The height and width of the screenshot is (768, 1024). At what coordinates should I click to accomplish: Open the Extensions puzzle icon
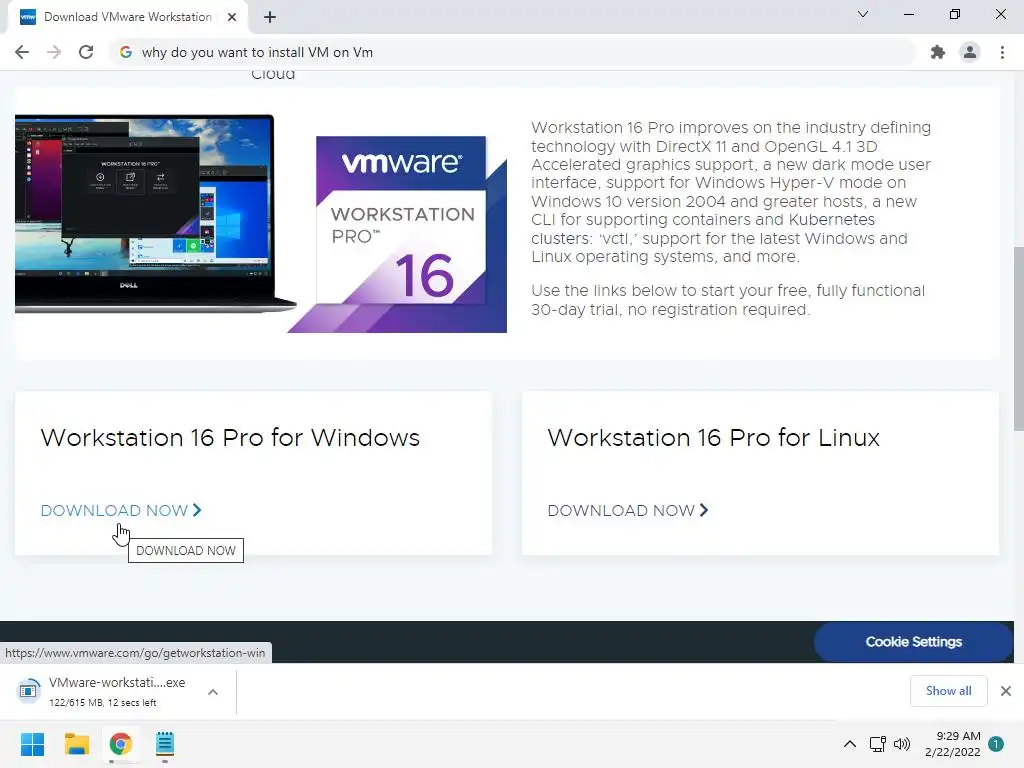click(x=938, y=52)
